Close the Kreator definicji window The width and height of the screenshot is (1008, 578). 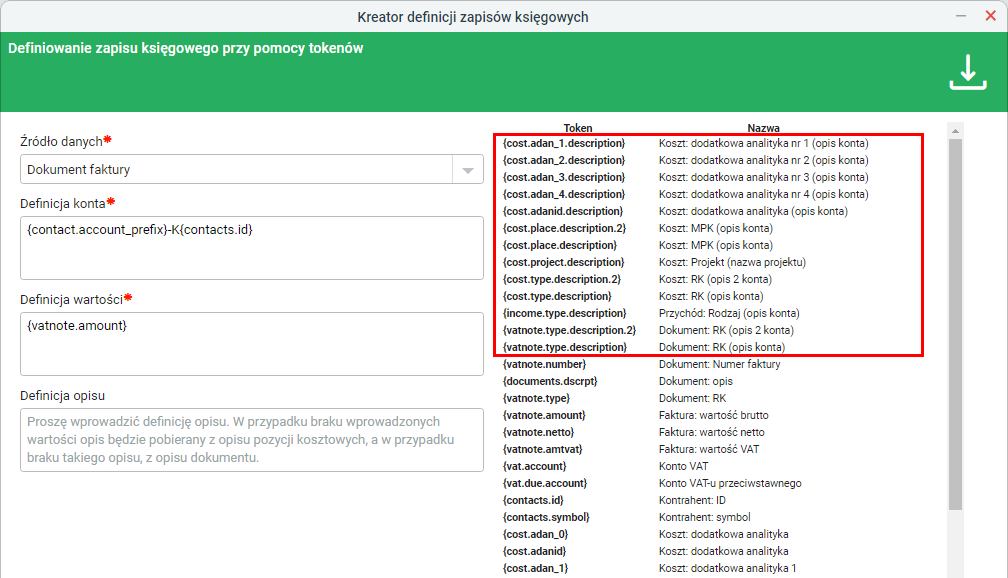(990, 16)
